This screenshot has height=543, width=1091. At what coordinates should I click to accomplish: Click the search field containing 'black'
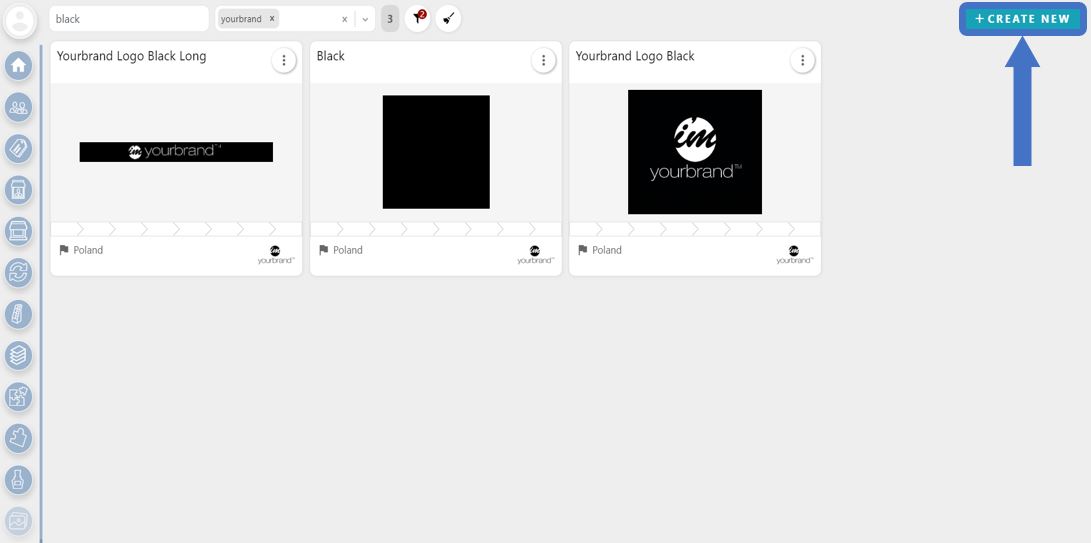click(128, 19)
